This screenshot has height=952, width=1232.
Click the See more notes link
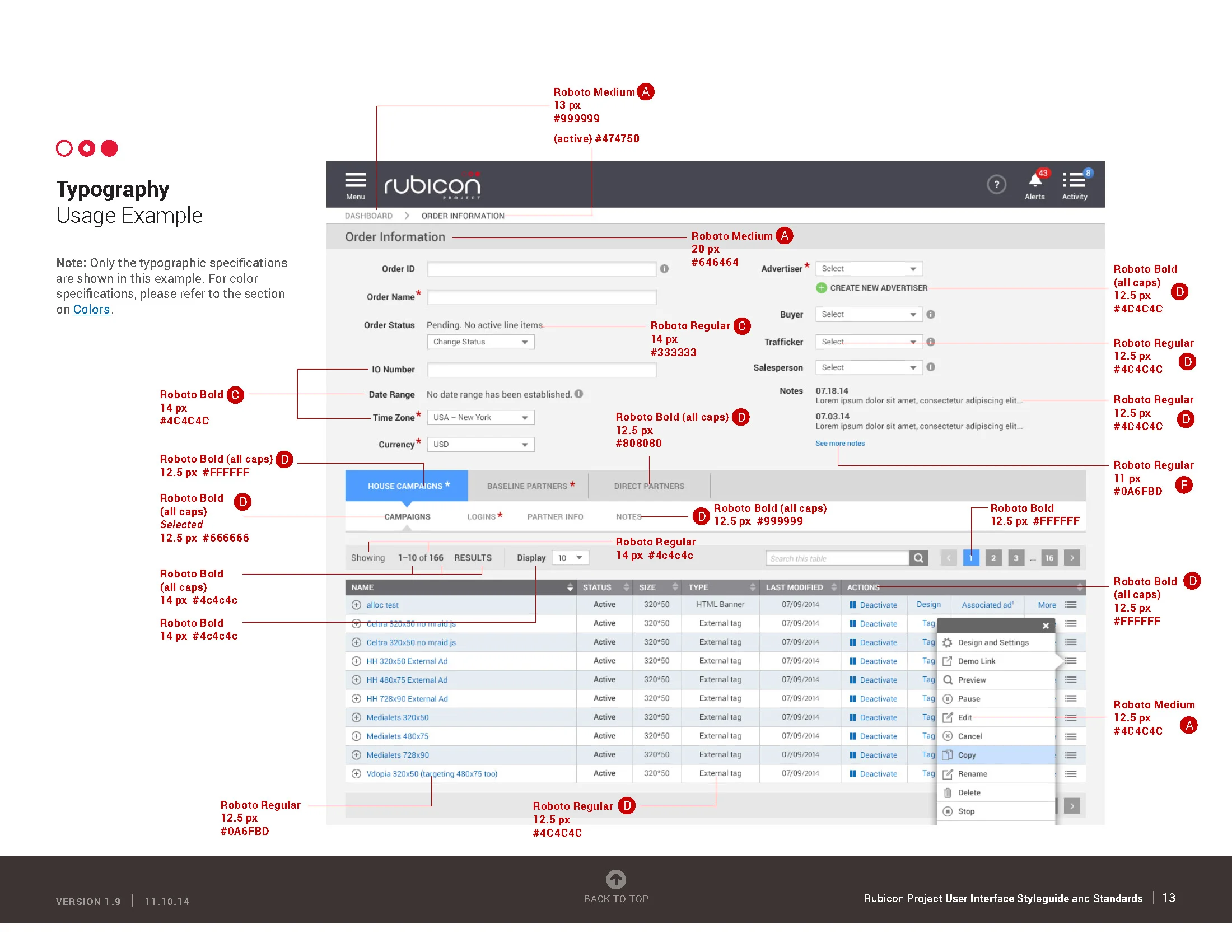[840, 444]
